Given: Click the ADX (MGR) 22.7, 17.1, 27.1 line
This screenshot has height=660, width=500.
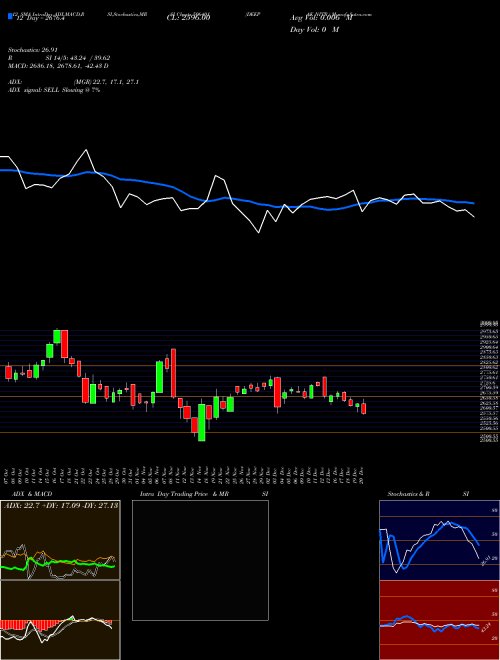Looking at the screenshot, I should point(73,82).
